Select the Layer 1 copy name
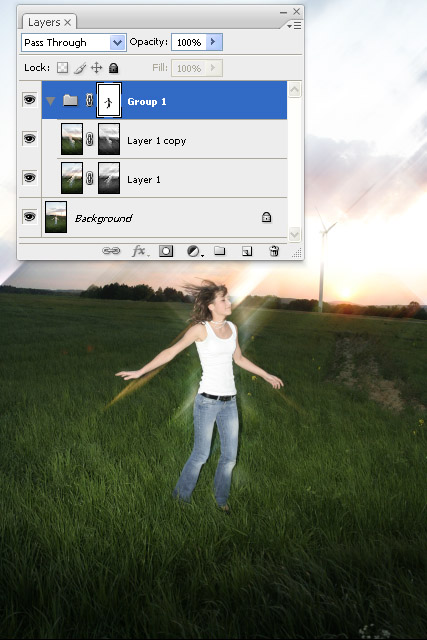This screenshot has width=427, height=640. pyautogui.click(x=157, y=141)
